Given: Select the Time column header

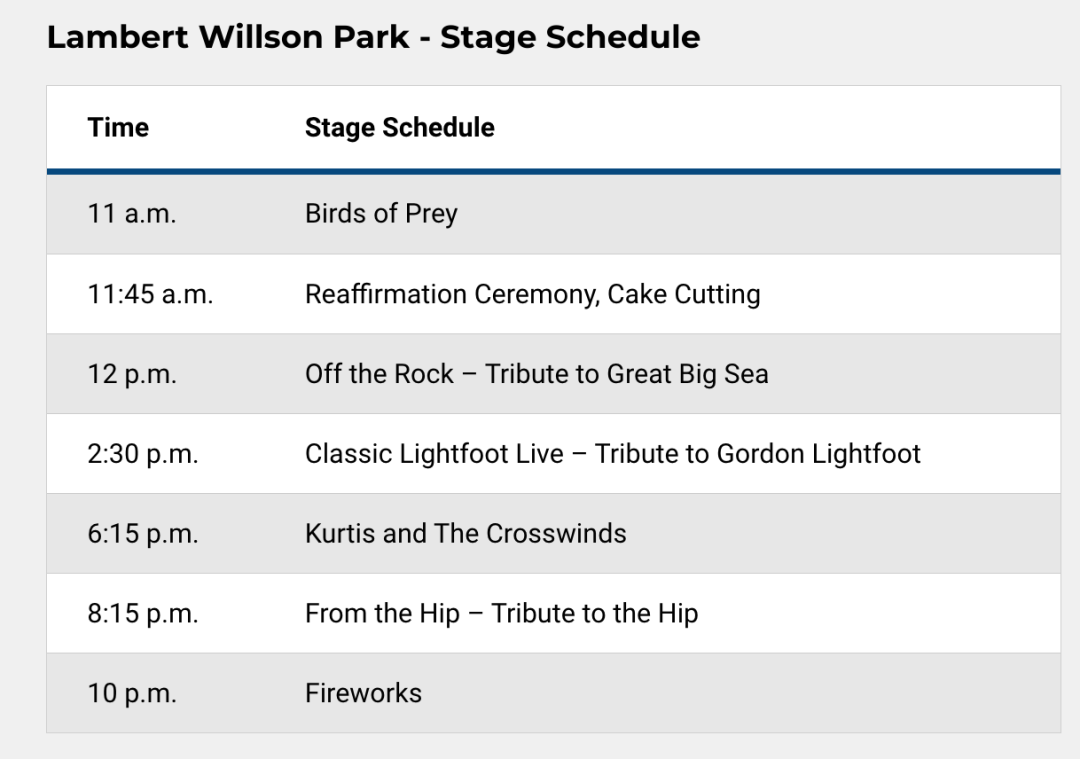Looking at the screenshot, I should coord(118,127).
